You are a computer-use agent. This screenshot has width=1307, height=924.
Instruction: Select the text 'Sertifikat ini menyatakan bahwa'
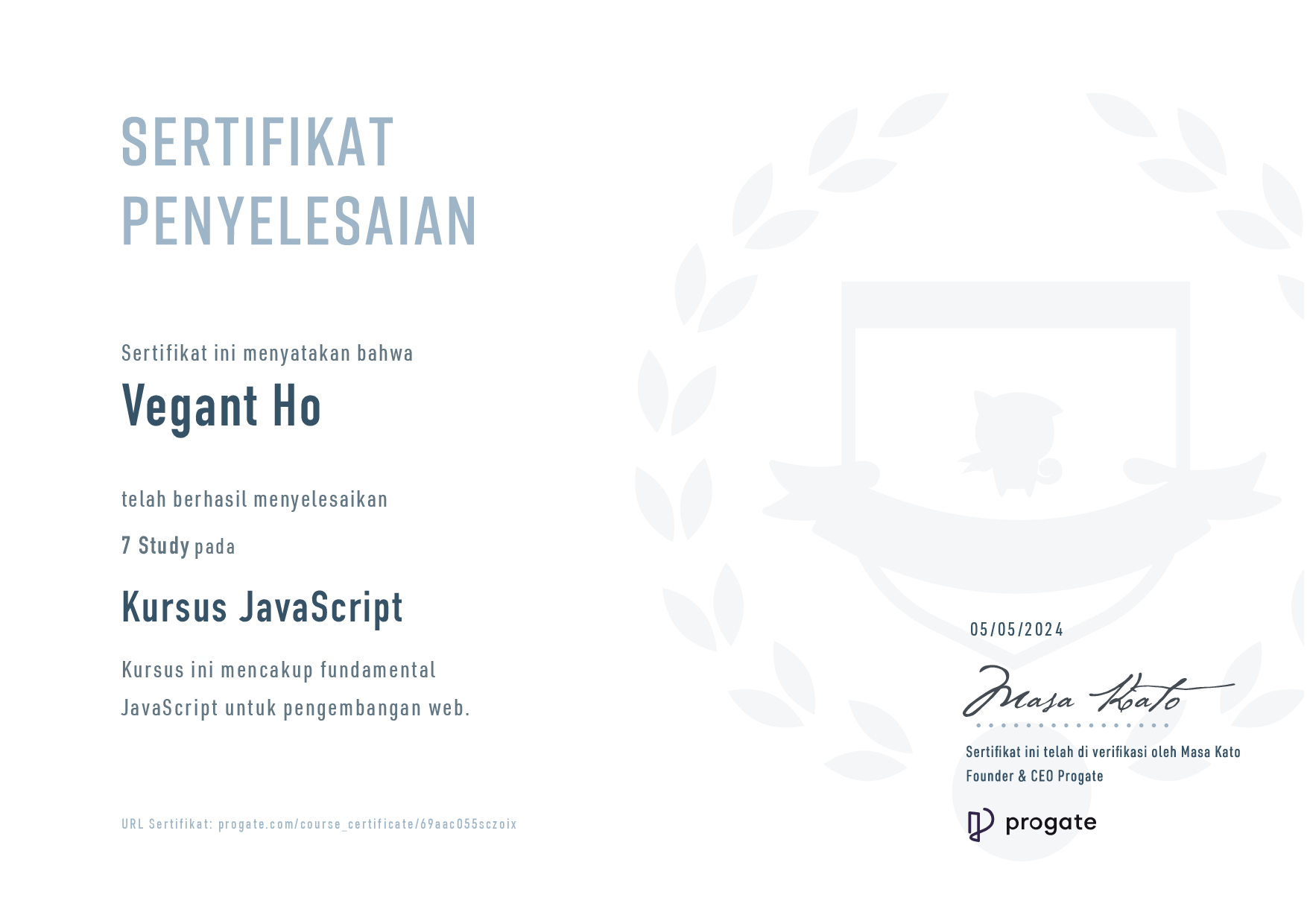click(267, 353)
